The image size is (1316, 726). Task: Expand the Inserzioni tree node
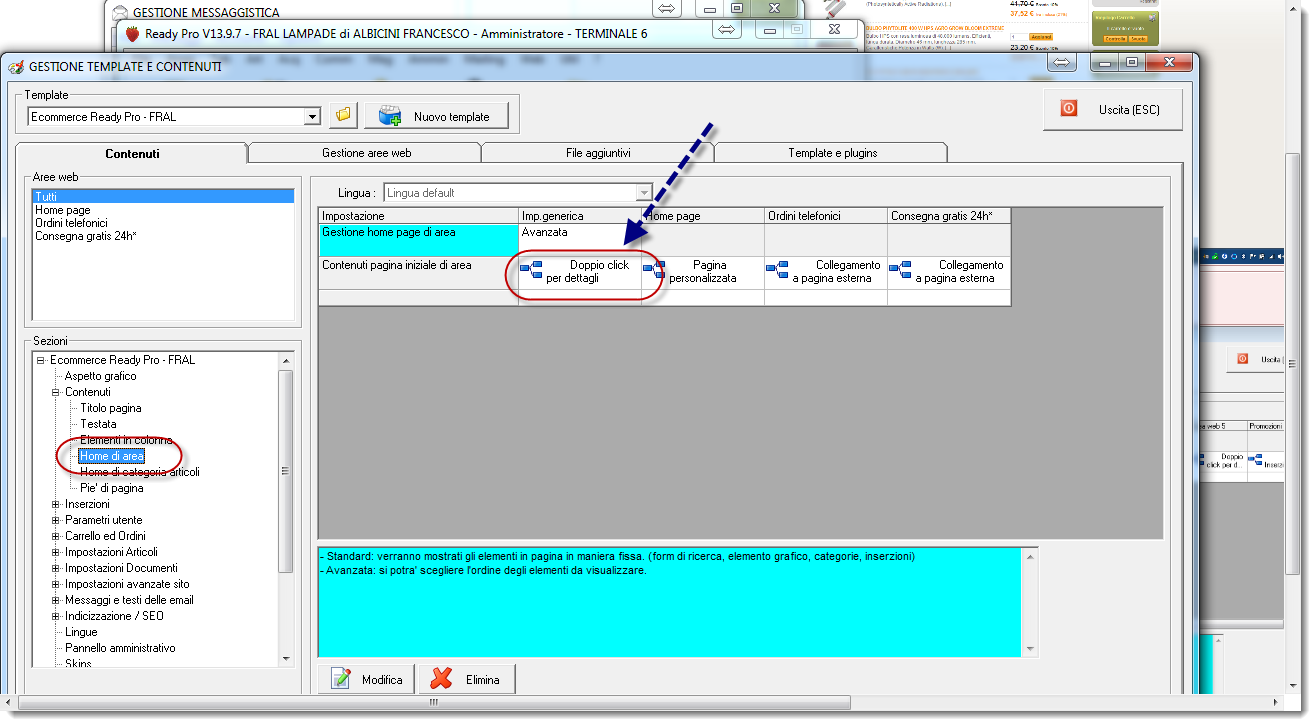point(57,504)
